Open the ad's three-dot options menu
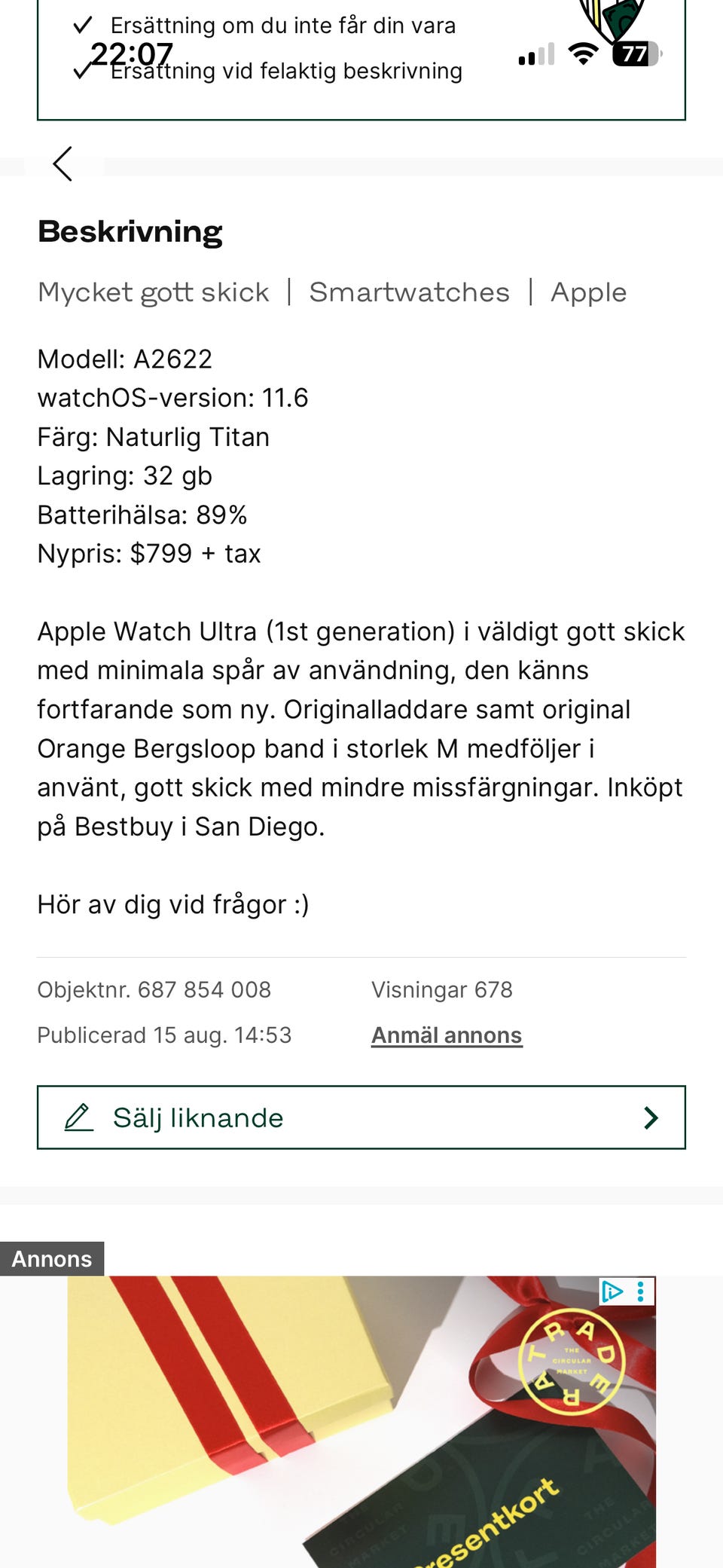The width and height of the screenshot is (723, 1568). coord(641,1291)
